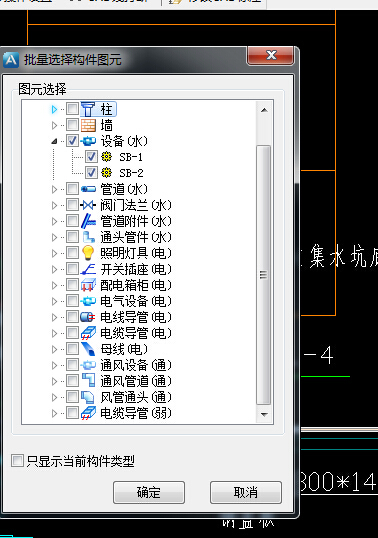Check the 阀门法兰(水) checkbox
Viewport: 378px width, 538px height.
[x=72, y=205]
